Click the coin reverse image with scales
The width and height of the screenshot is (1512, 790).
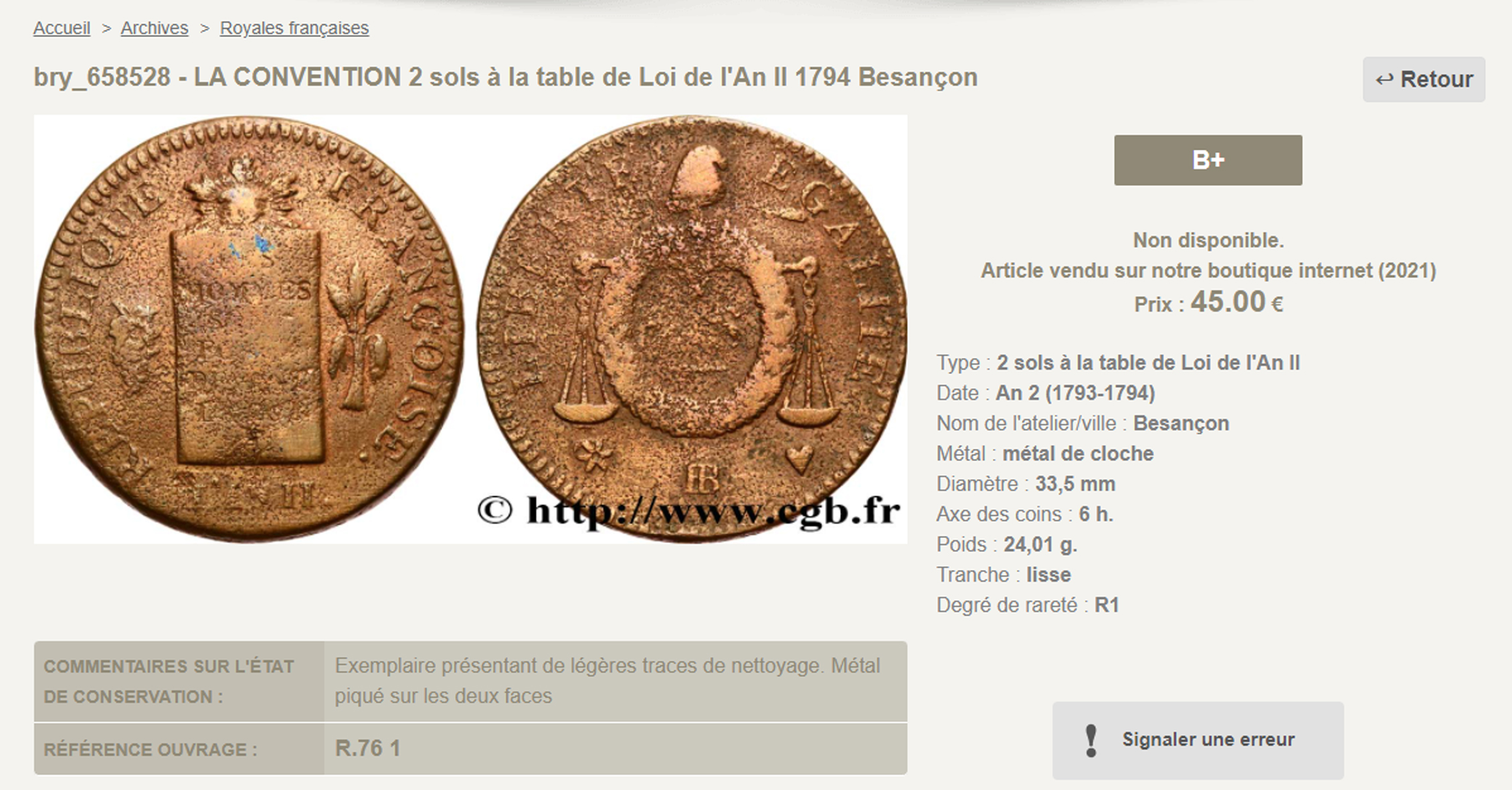[x=692, y=328]
